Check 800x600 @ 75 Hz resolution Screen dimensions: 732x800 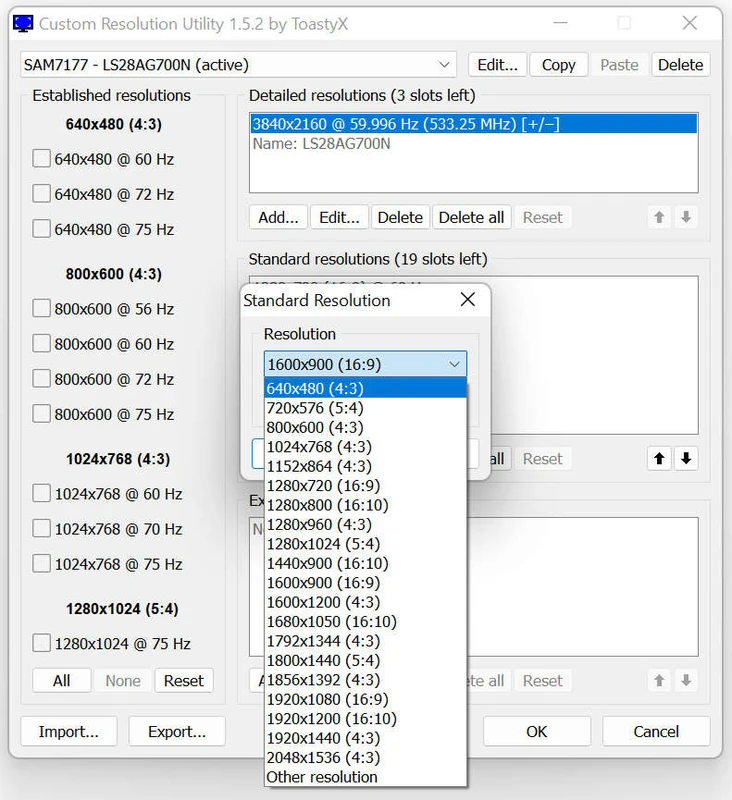click(x=42, y=414)
